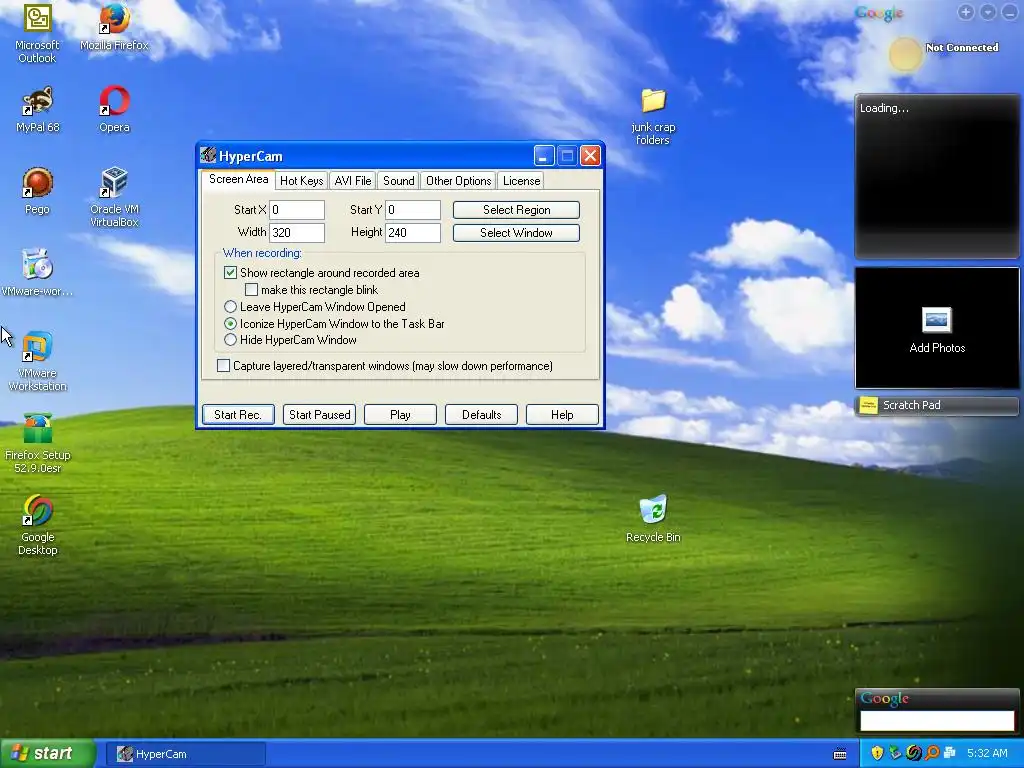Toggle Show rectangle around recorded area
The width and height of the screenshot is (1024, 768).
230,272
